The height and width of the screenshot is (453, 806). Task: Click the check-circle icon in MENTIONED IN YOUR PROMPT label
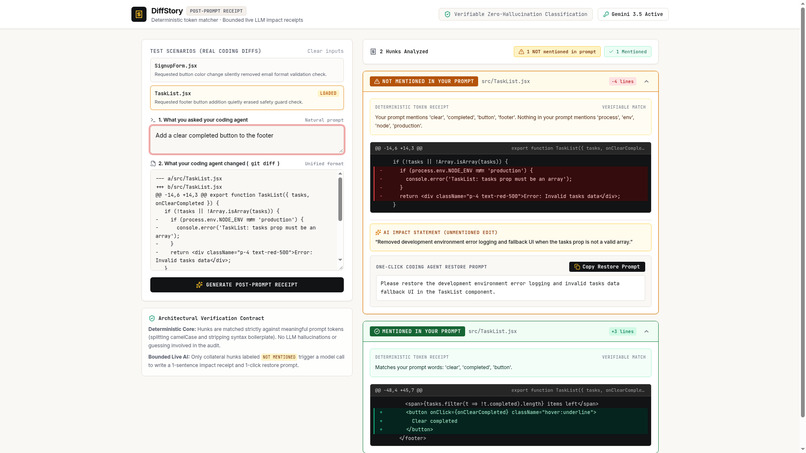pos(377,331)
